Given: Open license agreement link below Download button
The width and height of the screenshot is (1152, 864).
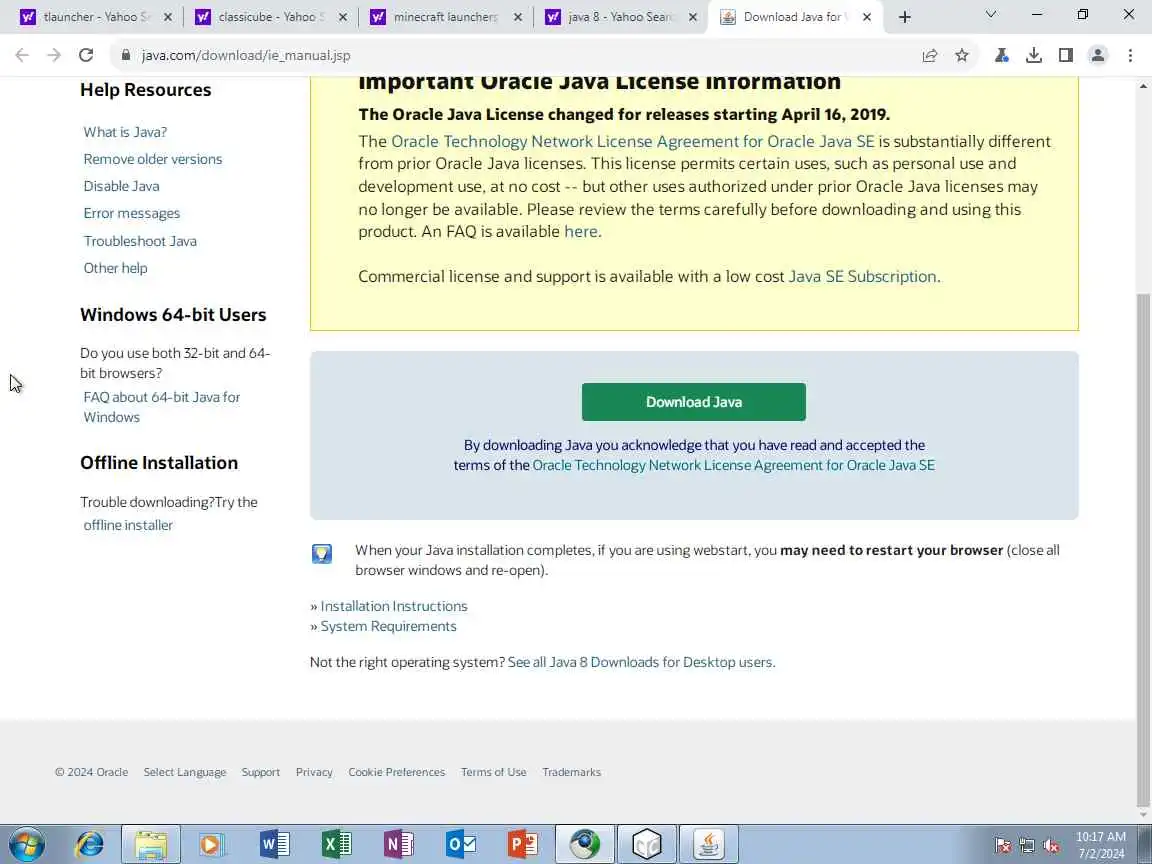Looking at the screenshot, I should (x=733, y=465).
